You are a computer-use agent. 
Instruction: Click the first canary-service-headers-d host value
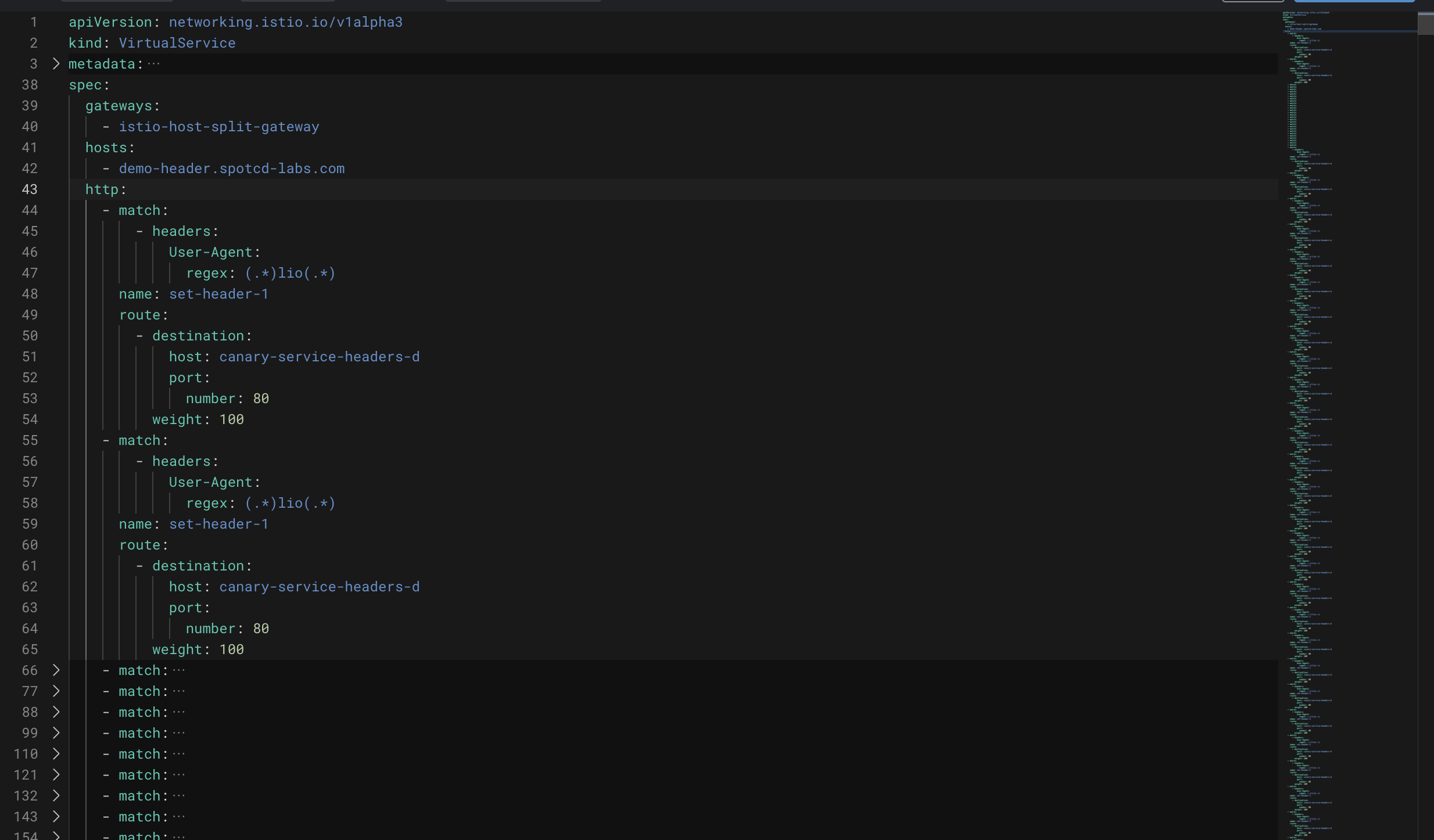tap(319, 357)
